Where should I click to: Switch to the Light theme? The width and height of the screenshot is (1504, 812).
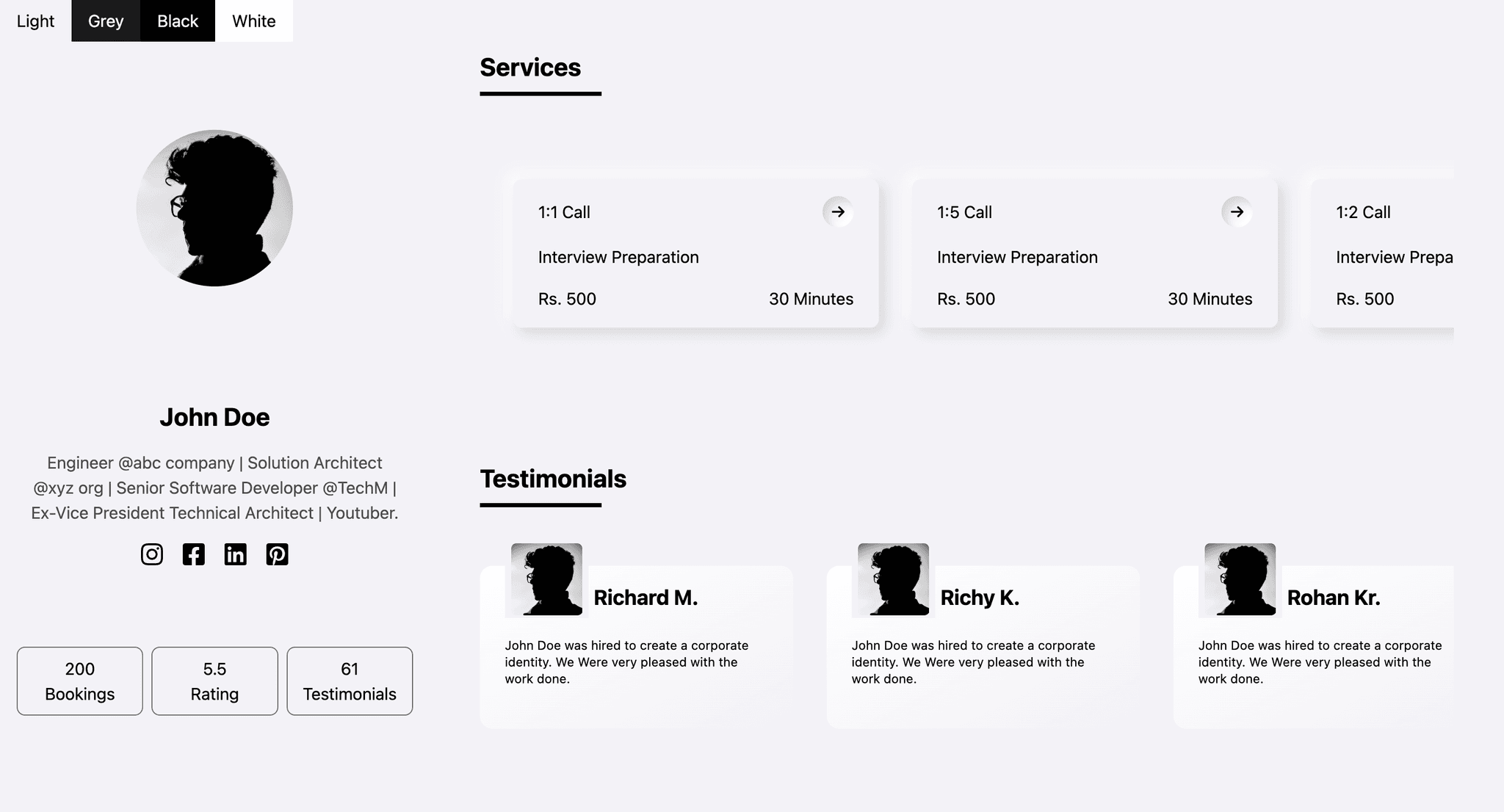pos(35,21)
